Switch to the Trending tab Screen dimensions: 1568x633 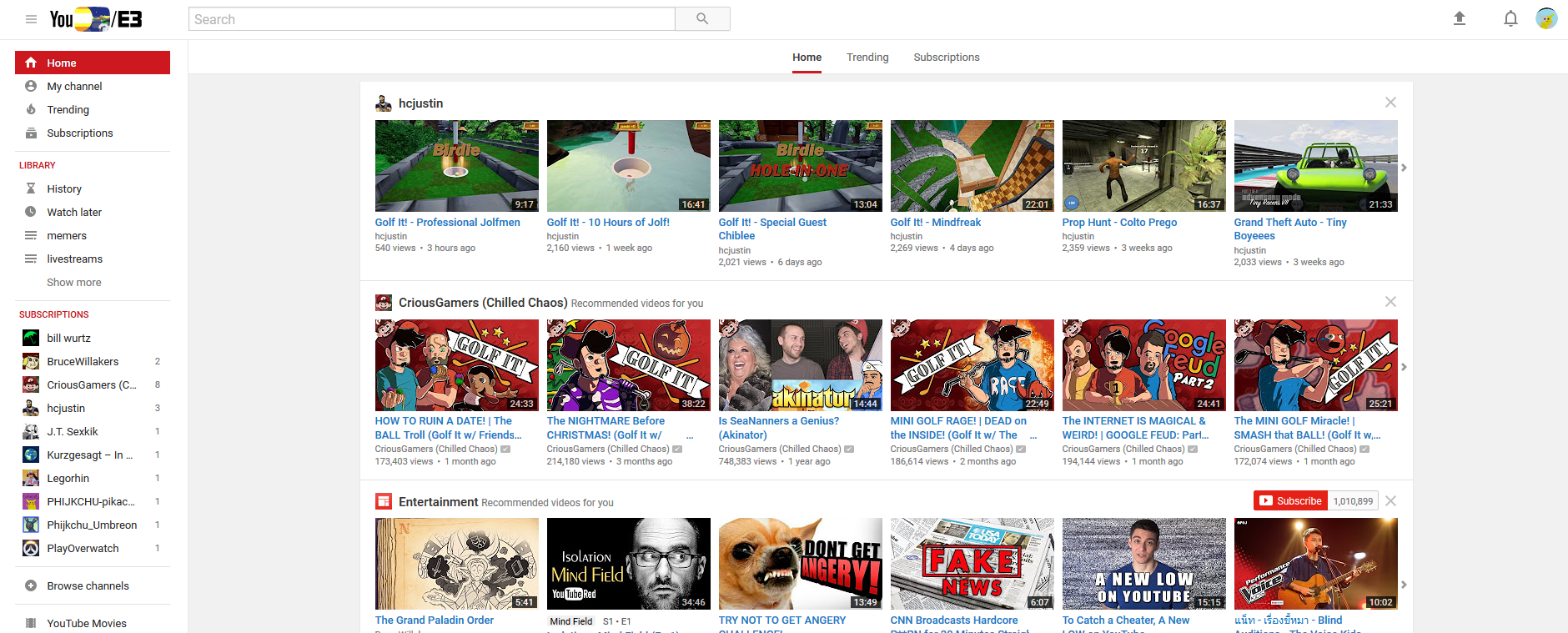867,58
